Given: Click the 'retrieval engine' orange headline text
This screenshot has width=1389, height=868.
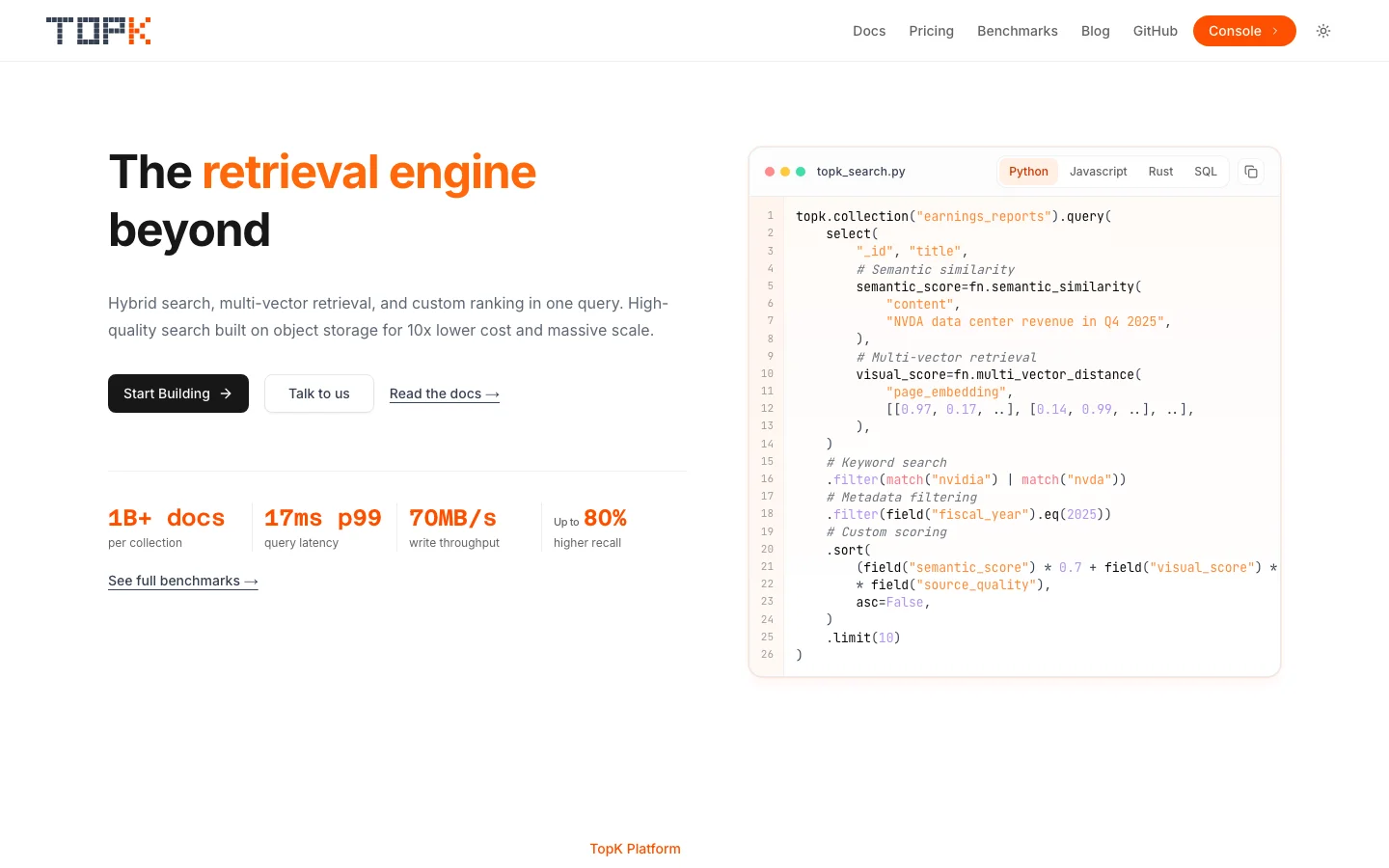Looking at the screenshot, I should click(369, 173).
